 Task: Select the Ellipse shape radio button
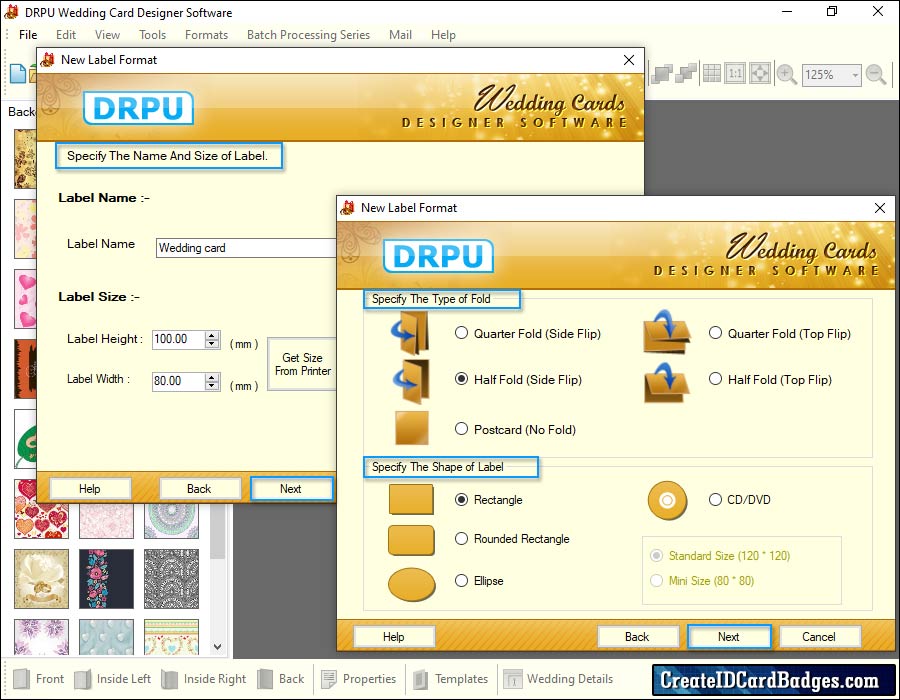pyautogui.click(x=461, y=581)
